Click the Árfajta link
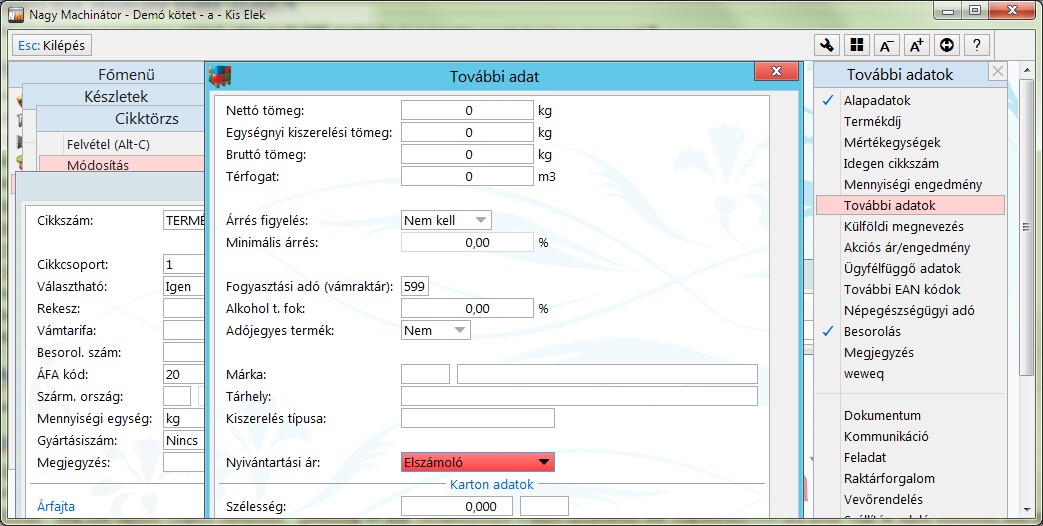Image resolution: width=1043 pixels, height=526 pixels. point(56,506)
